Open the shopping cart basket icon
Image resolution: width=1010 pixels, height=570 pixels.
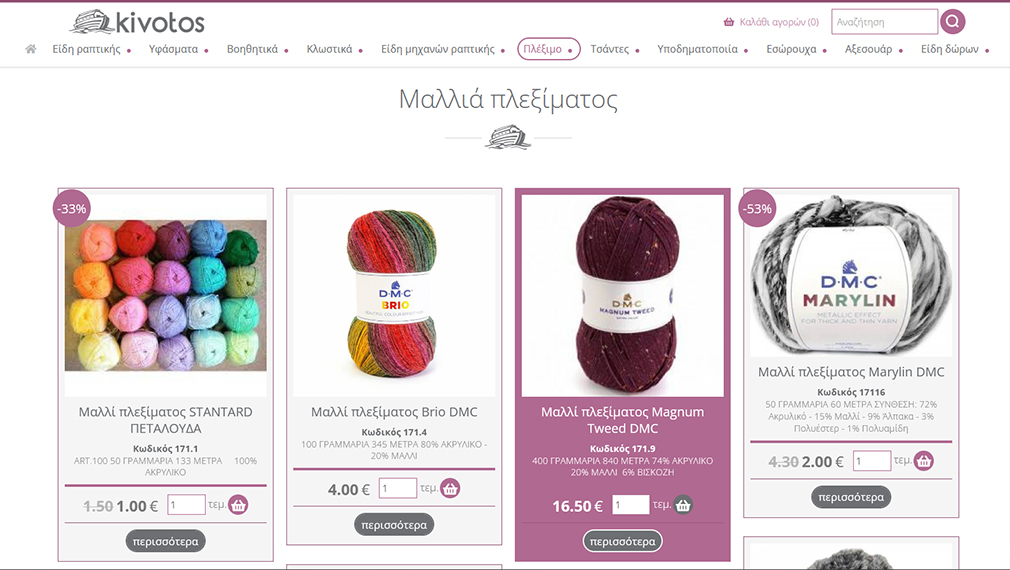pos(729,22)
